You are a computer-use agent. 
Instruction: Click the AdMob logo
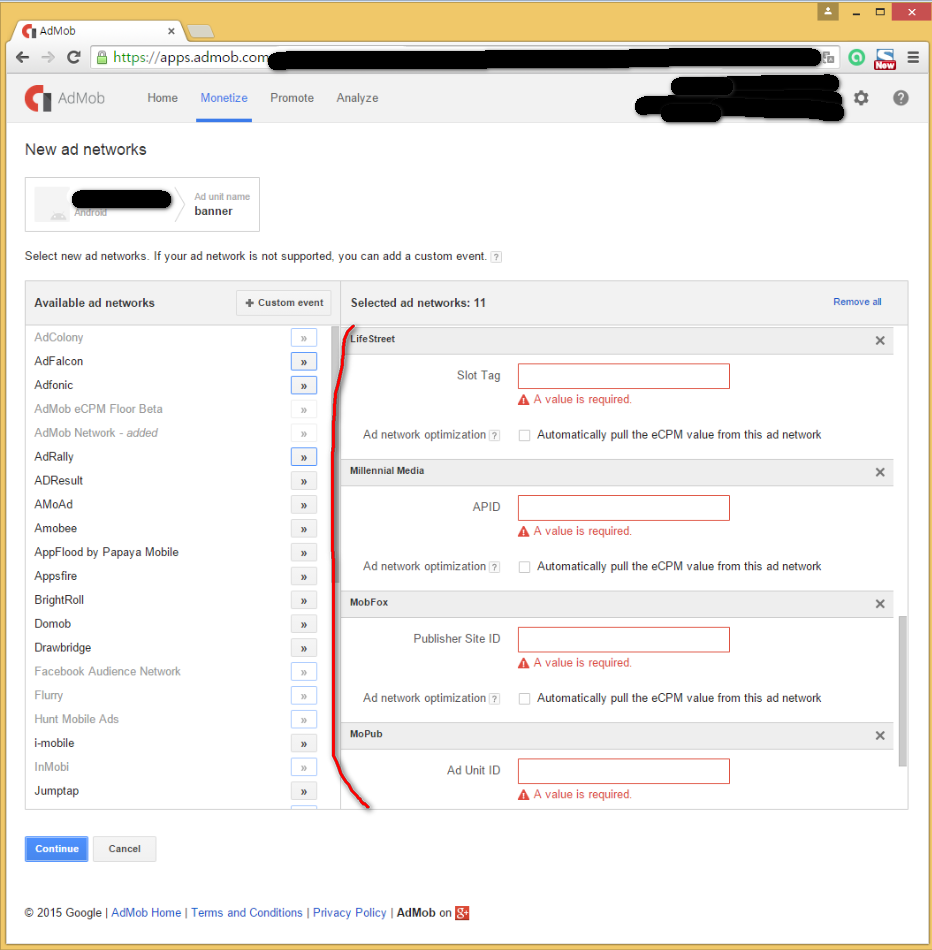pos(65,98)
